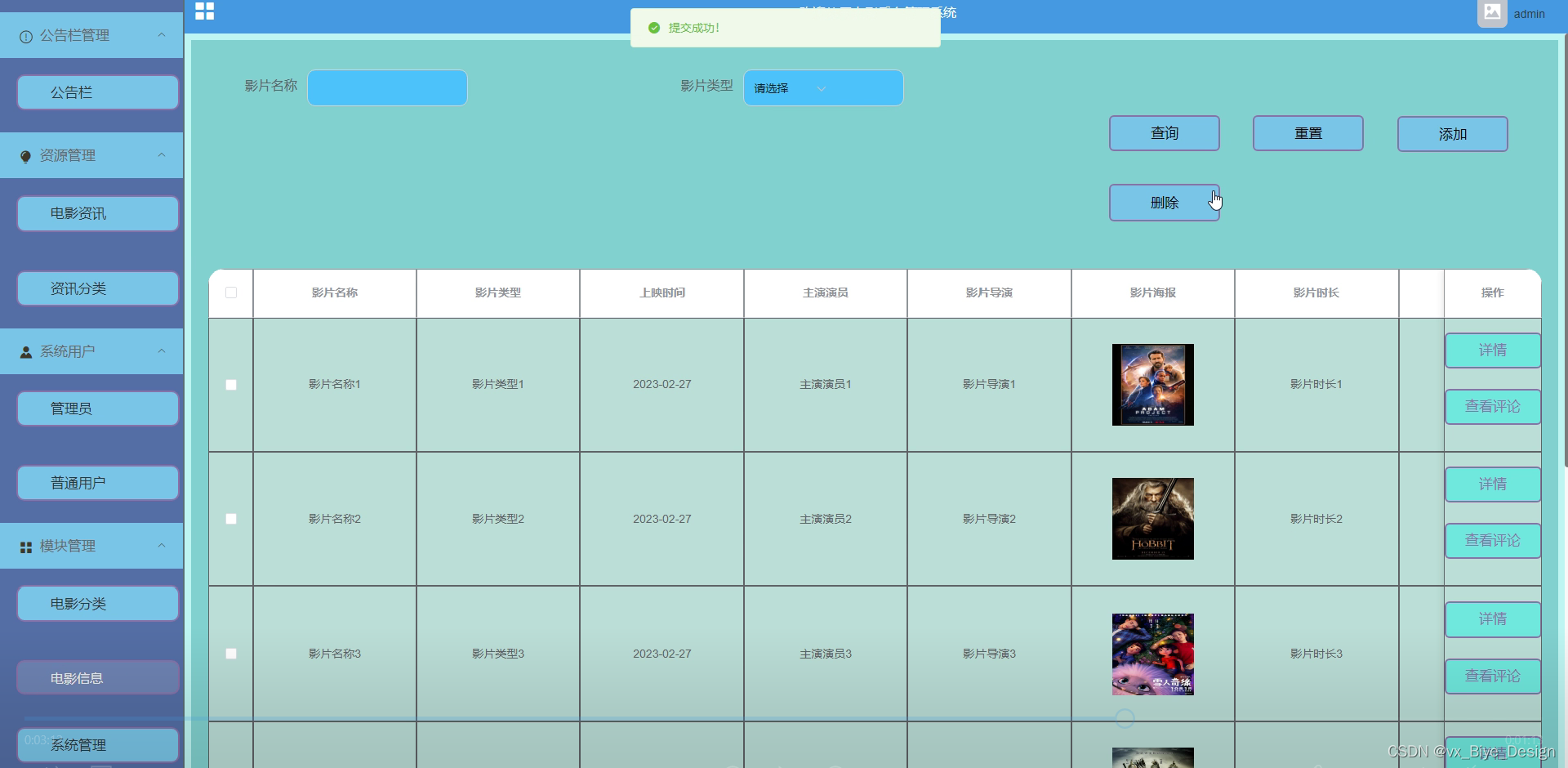Click cell 影片时长2

[1316, 519]
